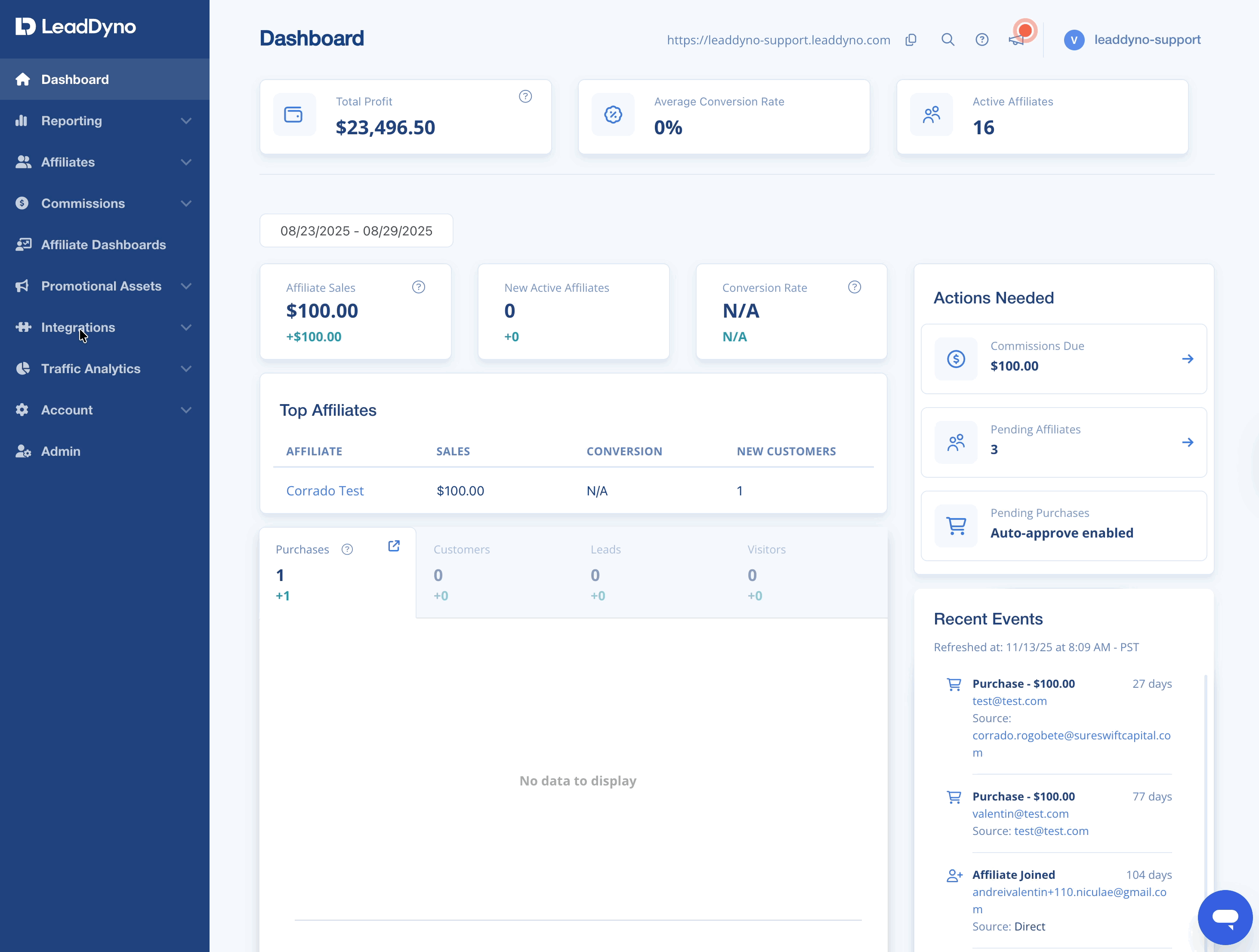Screen dimensions: 1259x952
Task: Click the Total Profit wallet icon
Action: coord(294,114)
